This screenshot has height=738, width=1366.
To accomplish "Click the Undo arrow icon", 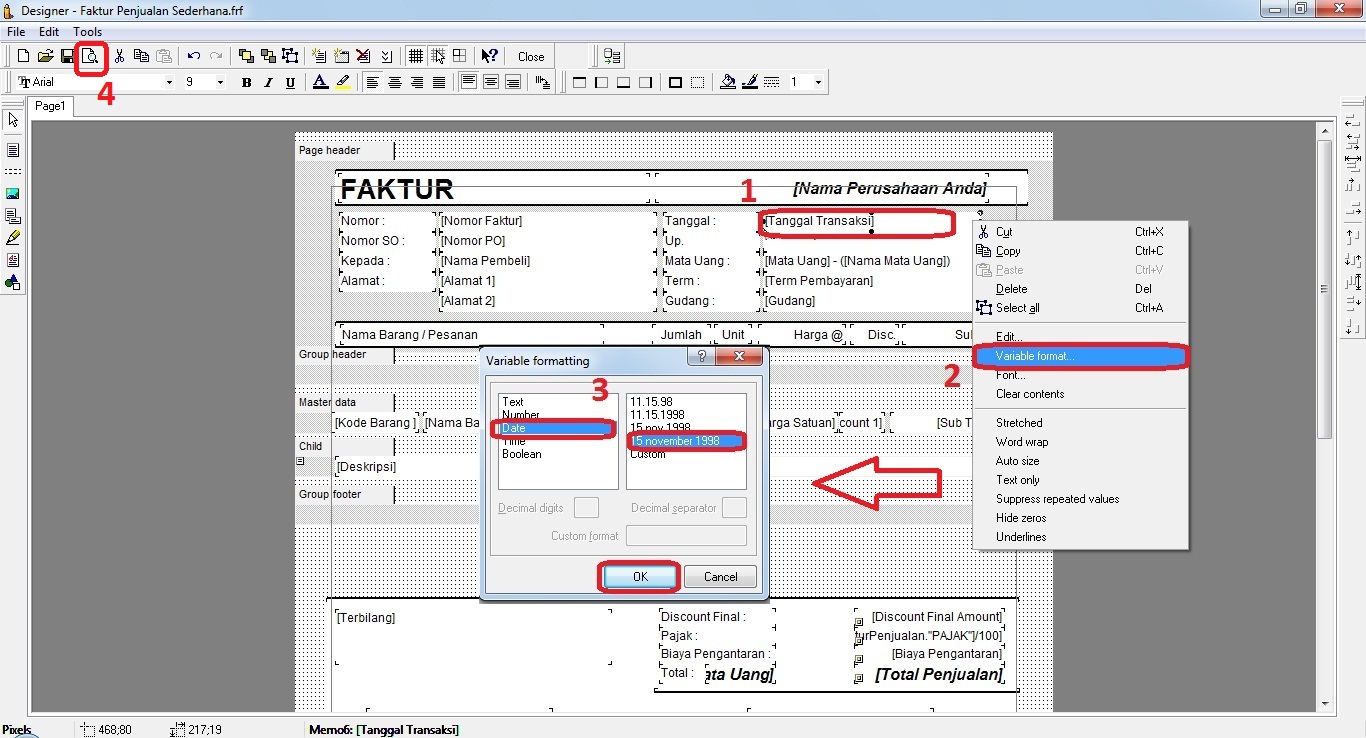I will coord(193,56).
